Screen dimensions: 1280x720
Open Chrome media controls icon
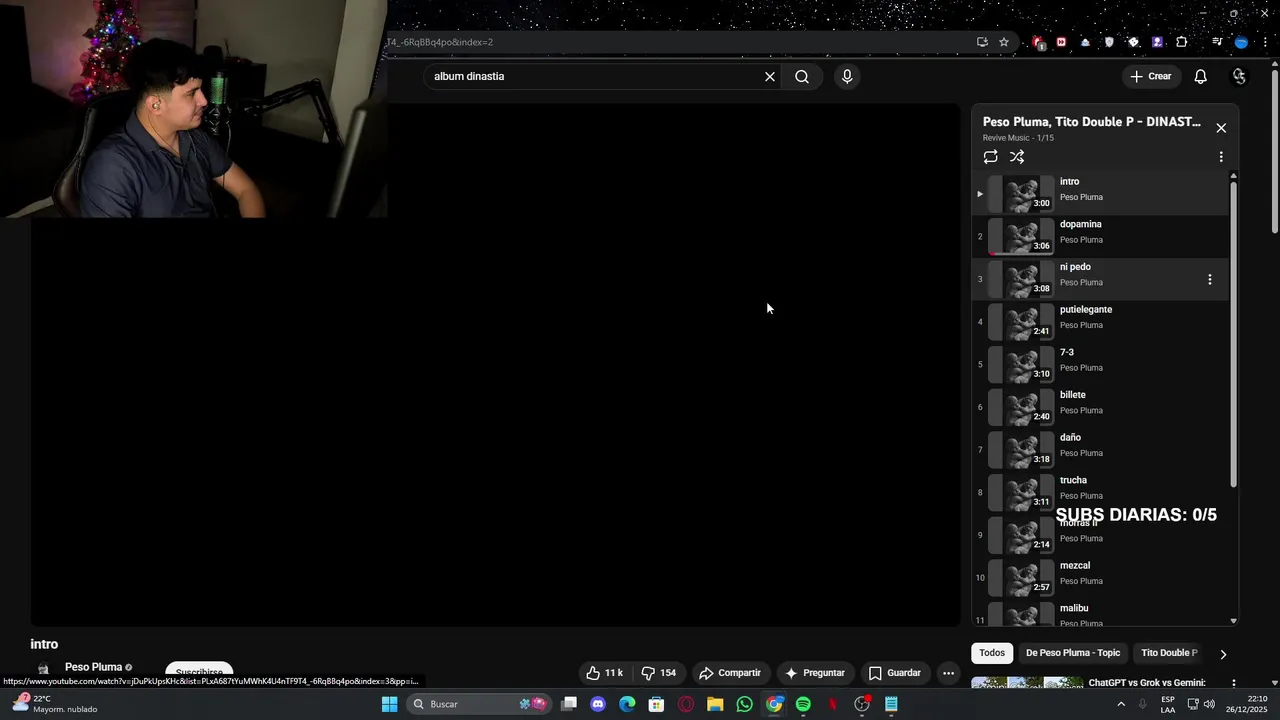click(1217, 42)
